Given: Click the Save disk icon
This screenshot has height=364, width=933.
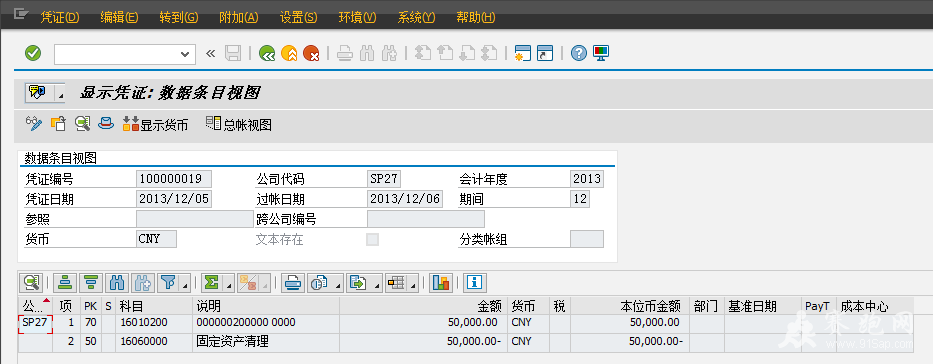Looking at the screenshot, I should (x=233, y=54).
